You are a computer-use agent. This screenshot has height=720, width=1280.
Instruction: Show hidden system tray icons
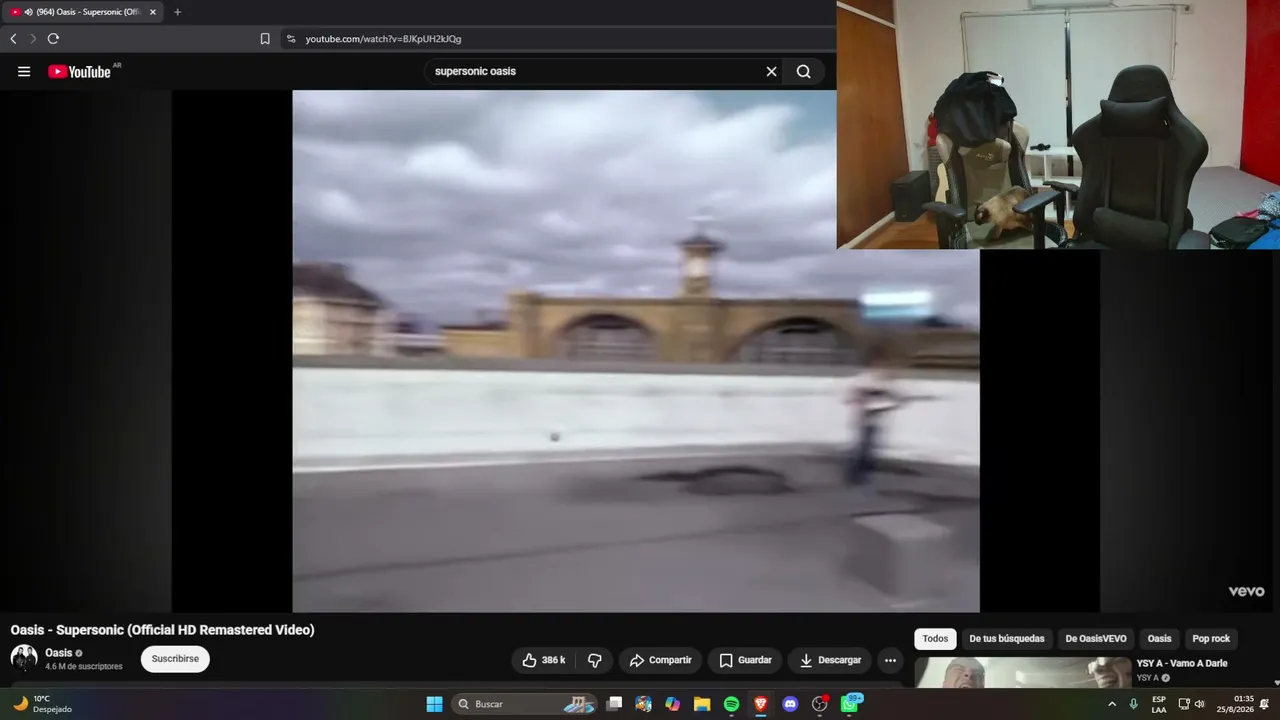pyautogui.click(x=1111, y=704)
